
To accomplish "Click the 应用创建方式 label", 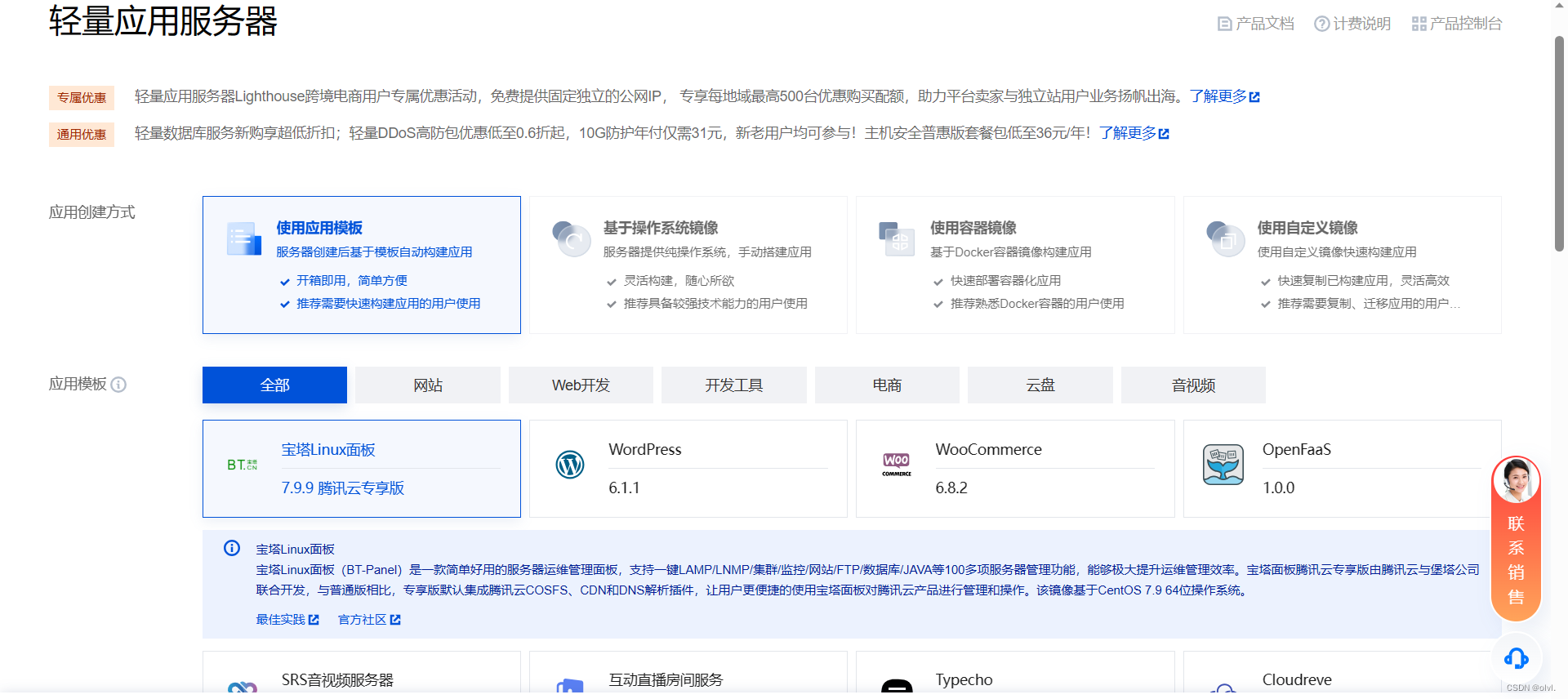I will tap(92, 212).
